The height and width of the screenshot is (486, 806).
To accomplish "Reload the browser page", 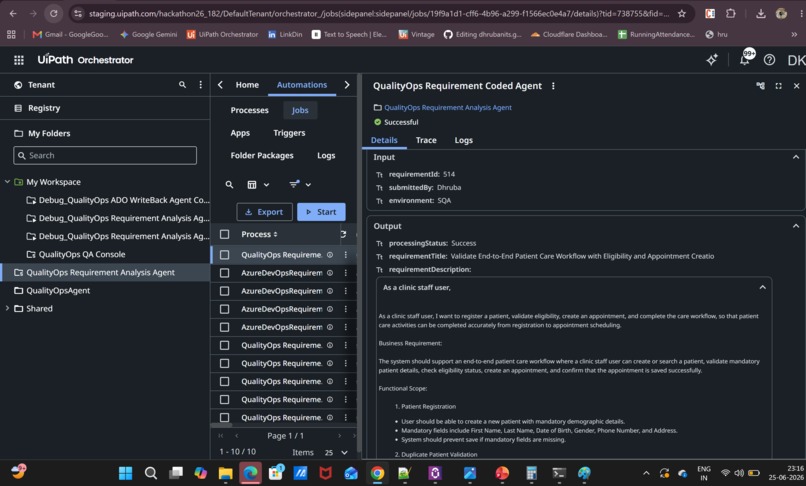I will pos(53,13).
